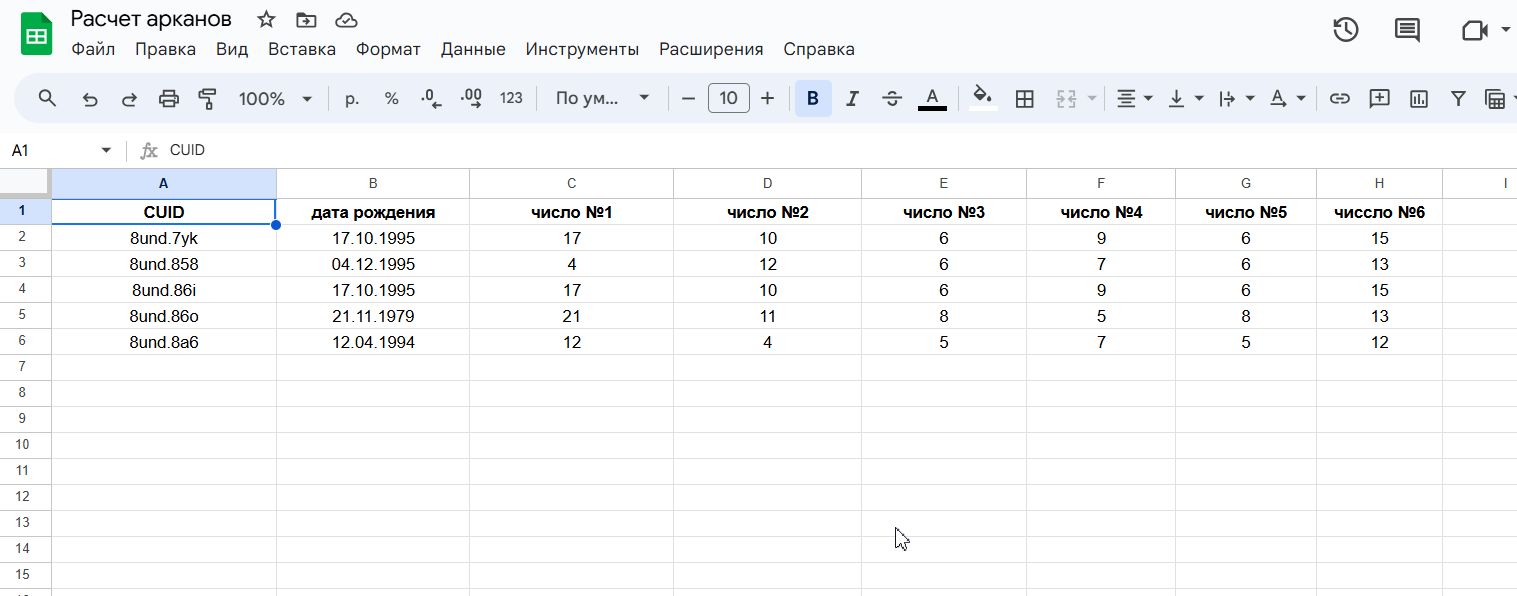The width and height of the screenshot is (1517, 596).
Task: Click the percent format button
Action: 391,98
